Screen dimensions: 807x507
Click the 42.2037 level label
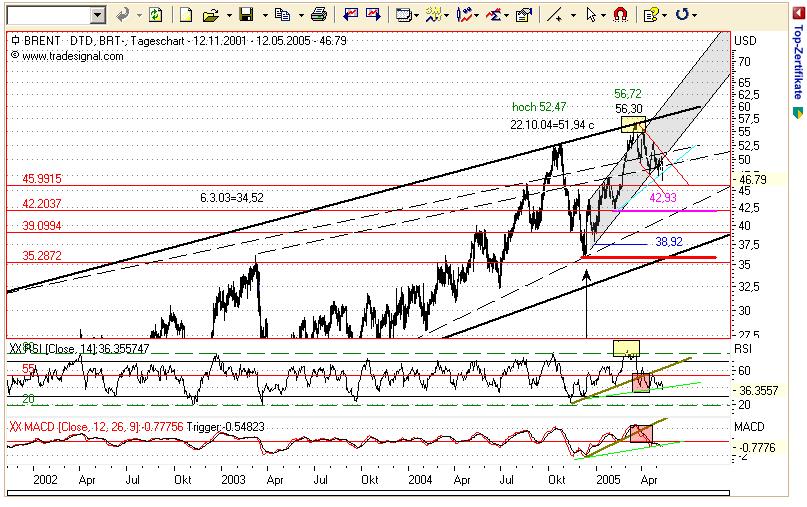tap(42, 204)
